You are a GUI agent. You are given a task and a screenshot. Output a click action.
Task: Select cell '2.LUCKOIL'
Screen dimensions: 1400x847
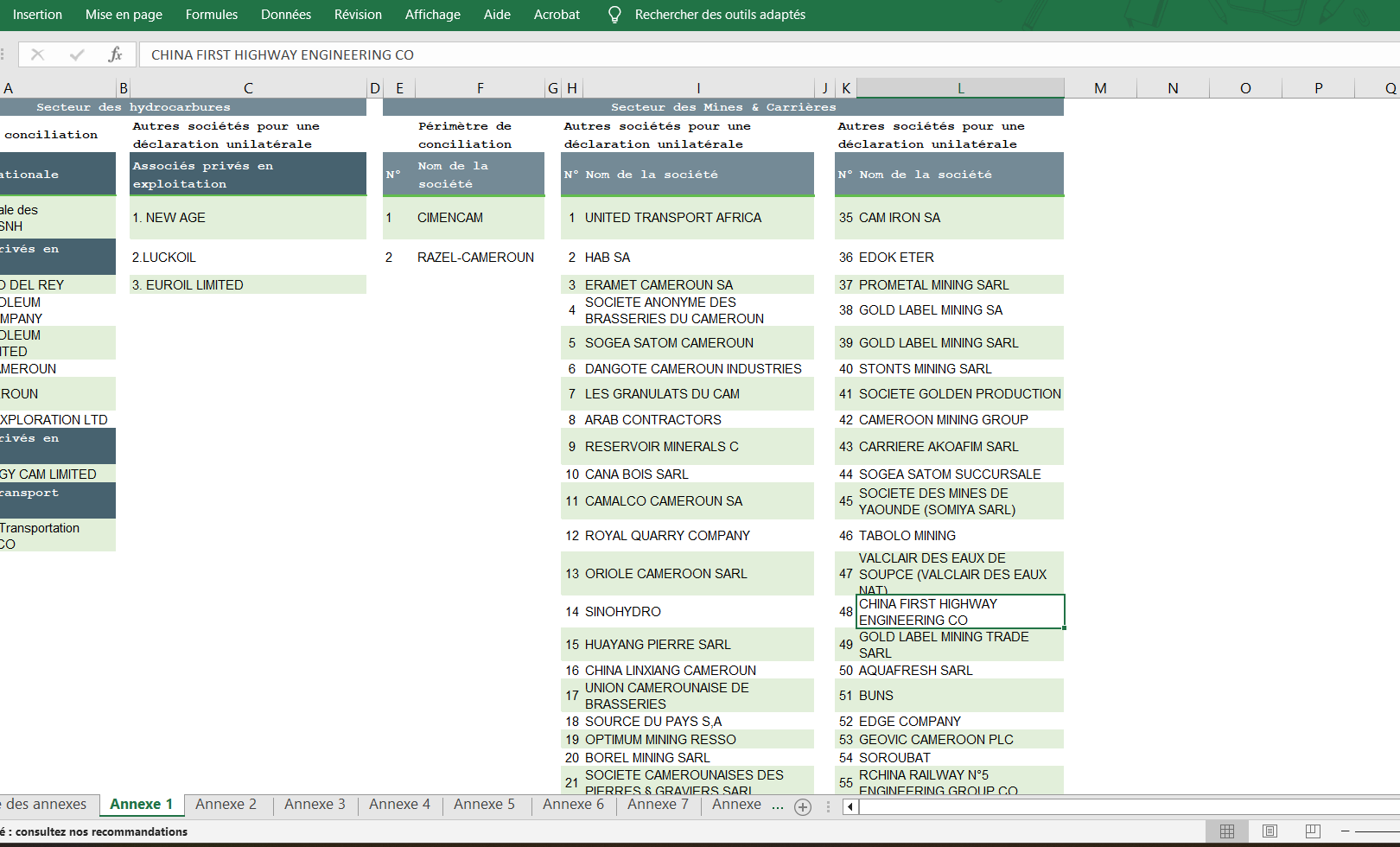pyautogui.click(x=248, y=258)
